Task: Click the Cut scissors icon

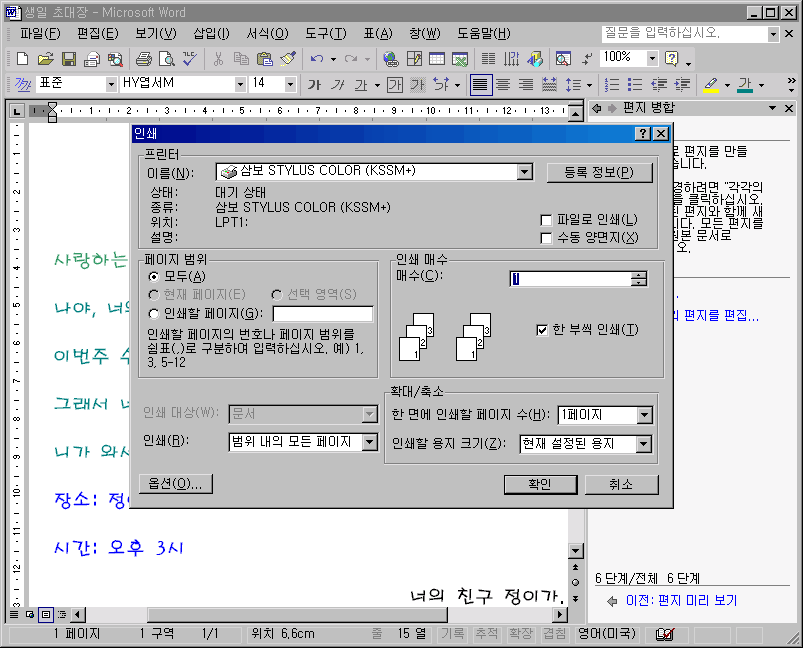Action: pos(219,59)
